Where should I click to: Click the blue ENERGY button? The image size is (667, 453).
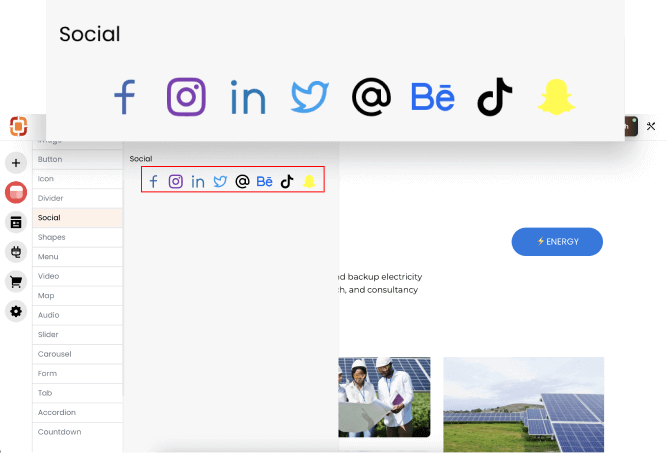point(557,242)
